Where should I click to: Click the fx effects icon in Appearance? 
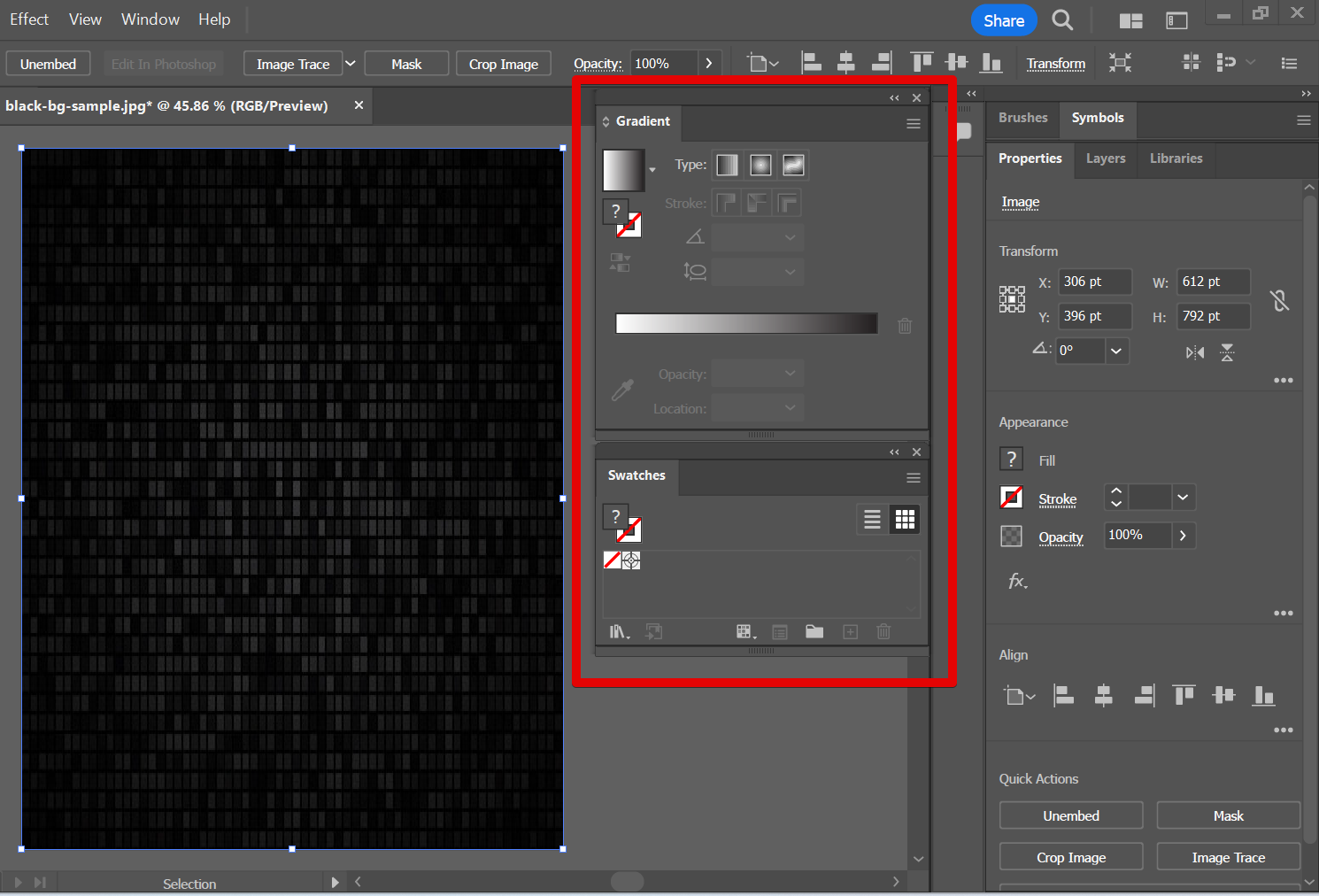(x=1017, y=582)
